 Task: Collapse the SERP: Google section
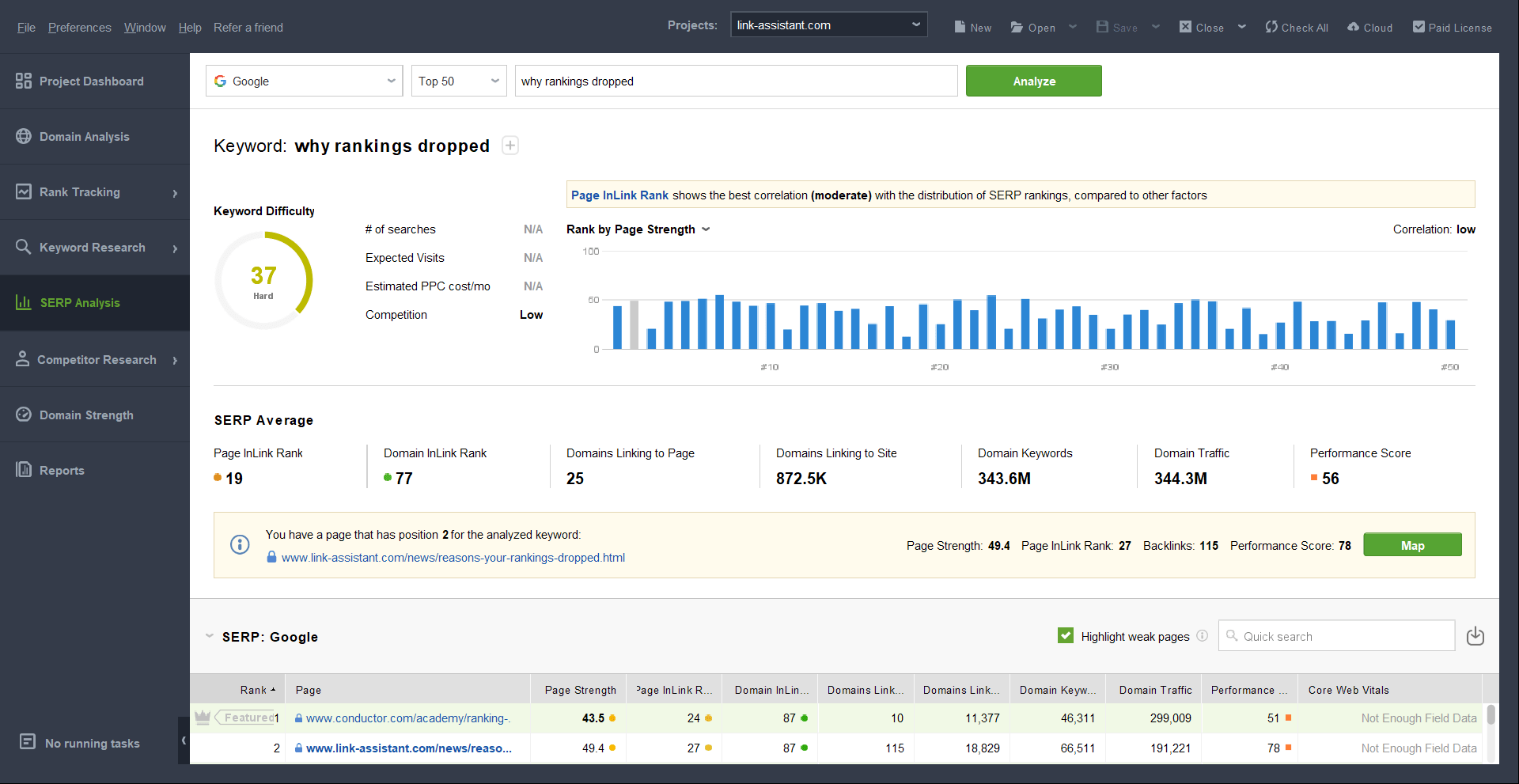210,636
